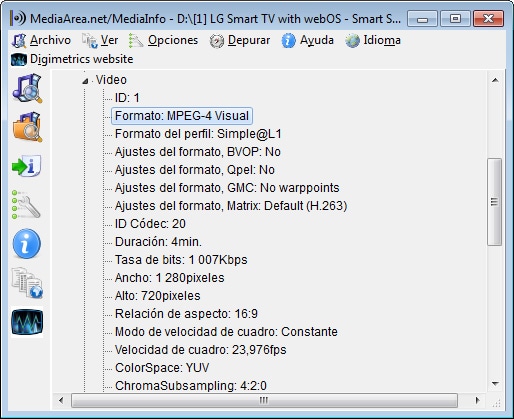Click the waveform Digimetrics sidebar icon
Viewport: 514px width, 419px height.
(27, 322)
